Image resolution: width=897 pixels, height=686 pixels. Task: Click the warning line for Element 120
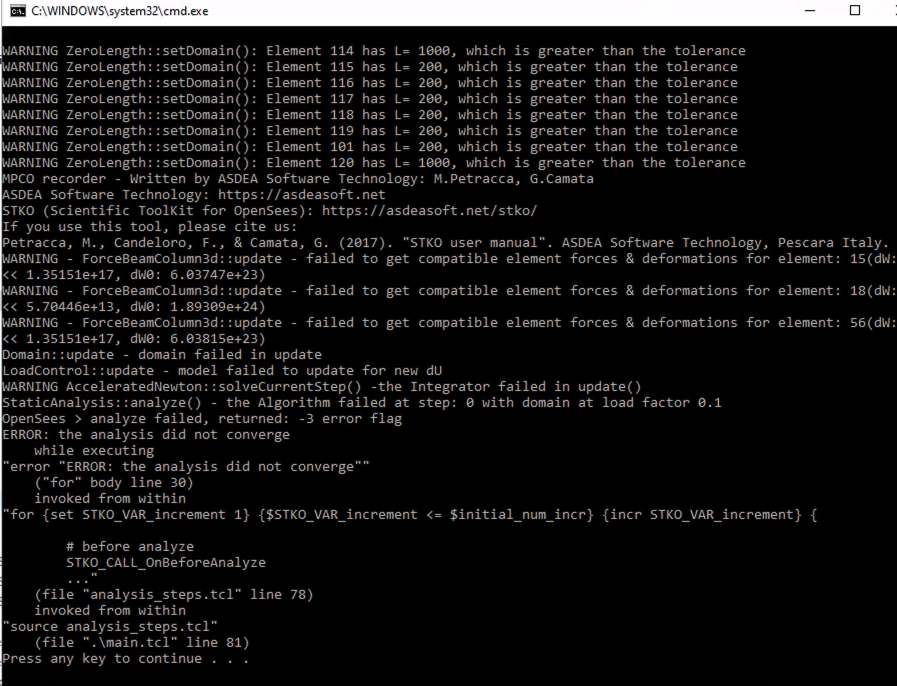374,163
